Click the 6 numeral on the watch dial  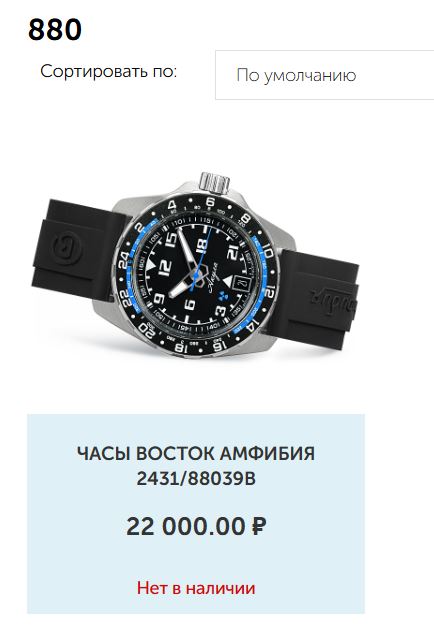click(x=190, y=305)
